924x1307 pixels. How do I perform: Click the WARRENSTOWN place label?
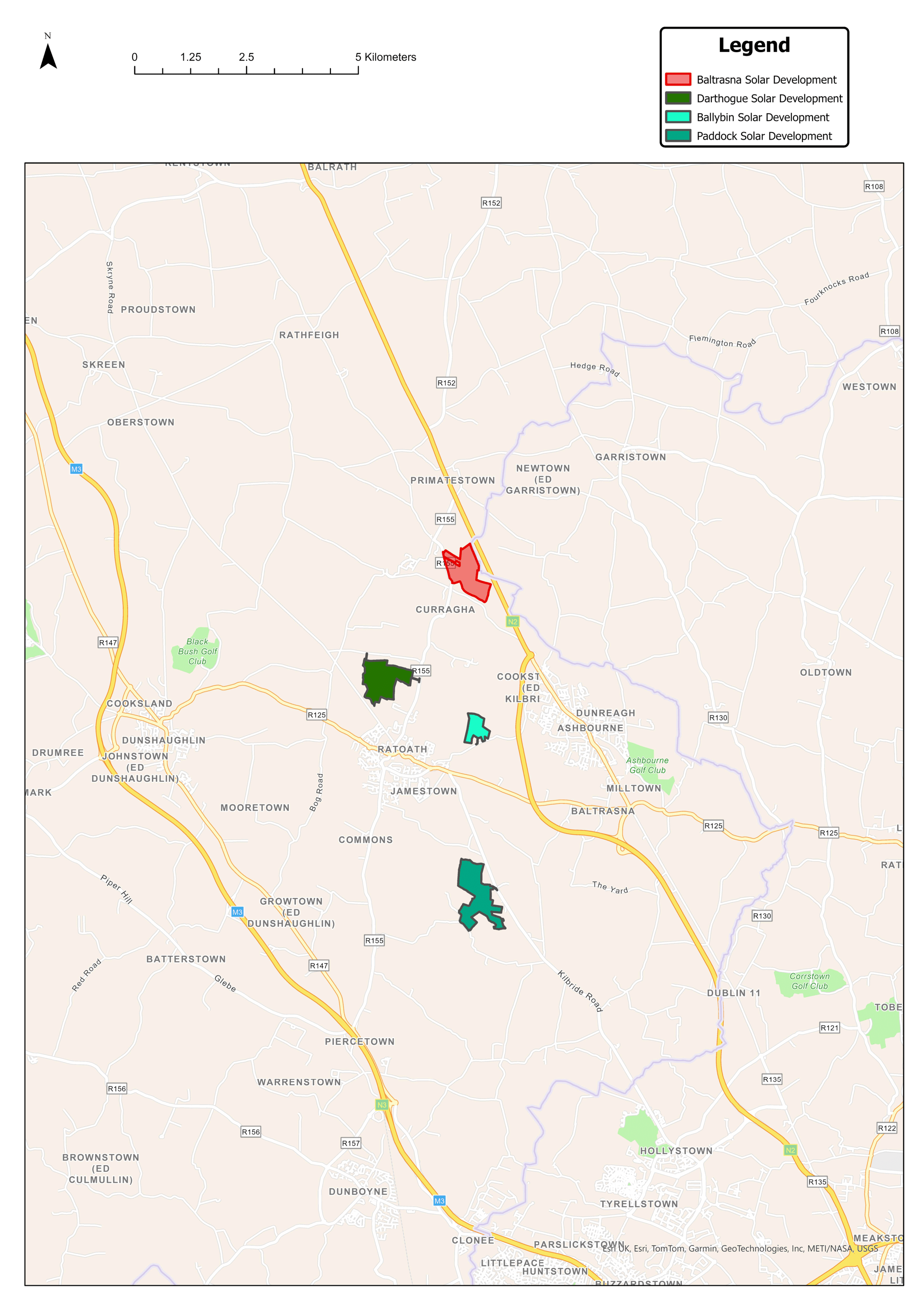click(x=299, y=1082)
